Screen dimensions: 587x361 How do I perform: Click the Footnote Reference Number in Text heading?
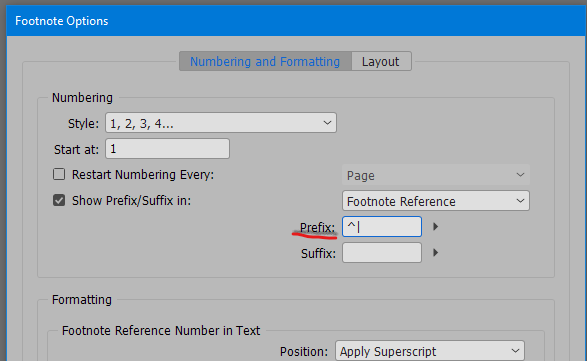[x=161, y=331]
